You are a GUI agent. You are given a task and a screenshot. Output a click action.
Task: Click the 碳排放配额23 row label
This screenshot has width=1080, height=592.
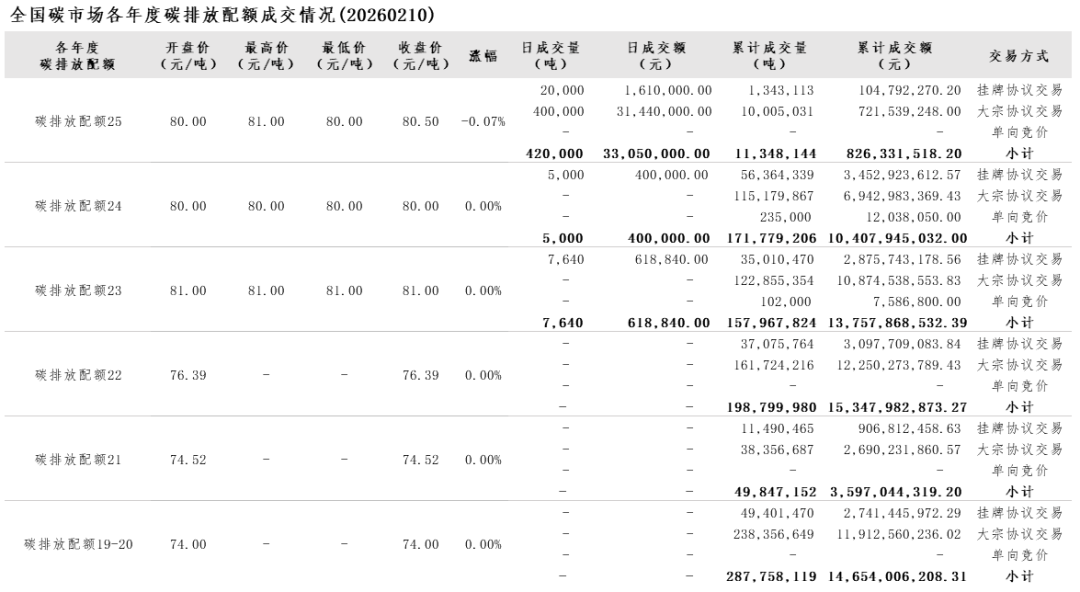point(78,291)
